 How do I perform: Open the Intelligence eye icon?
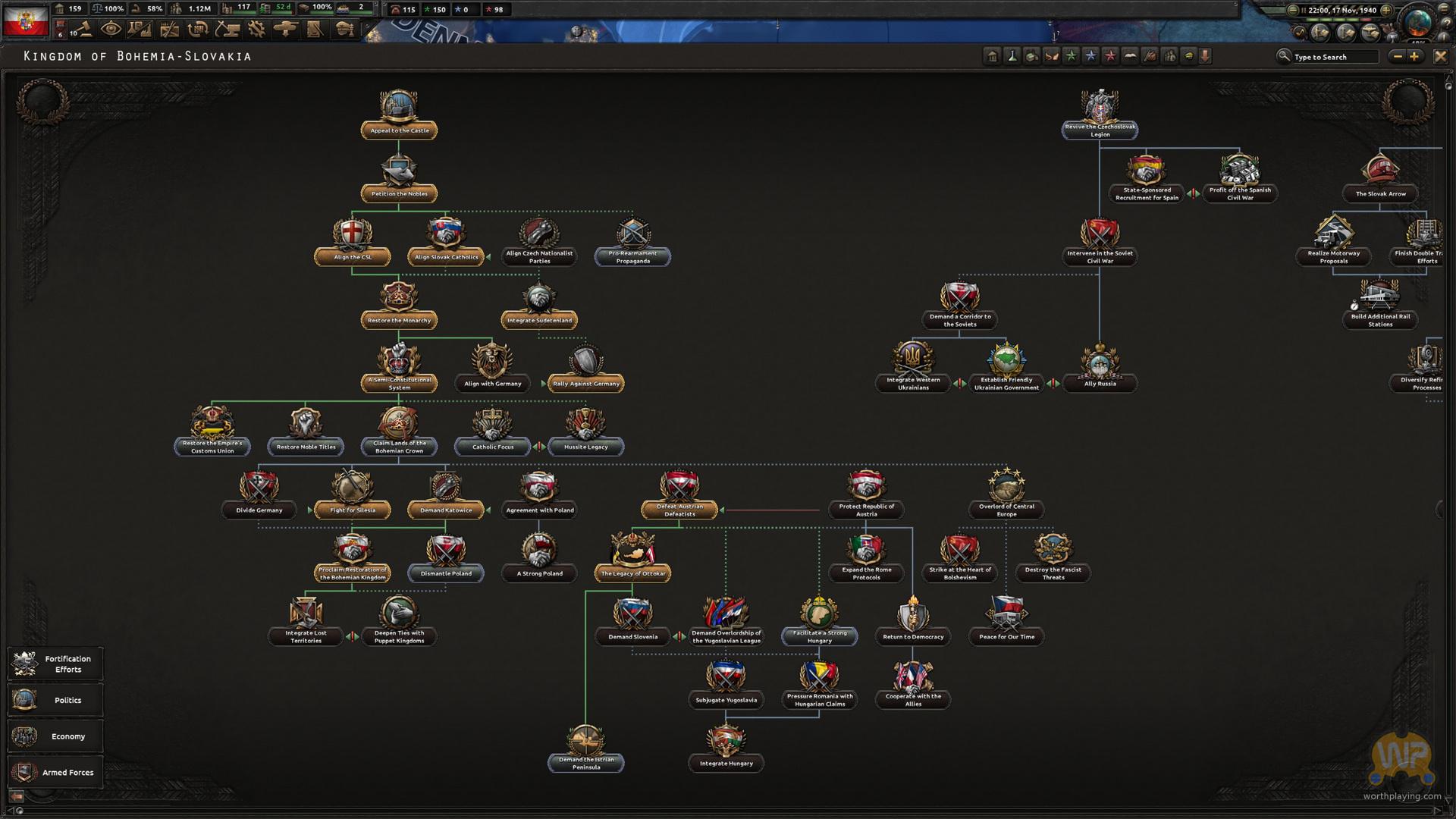point(111,30)
